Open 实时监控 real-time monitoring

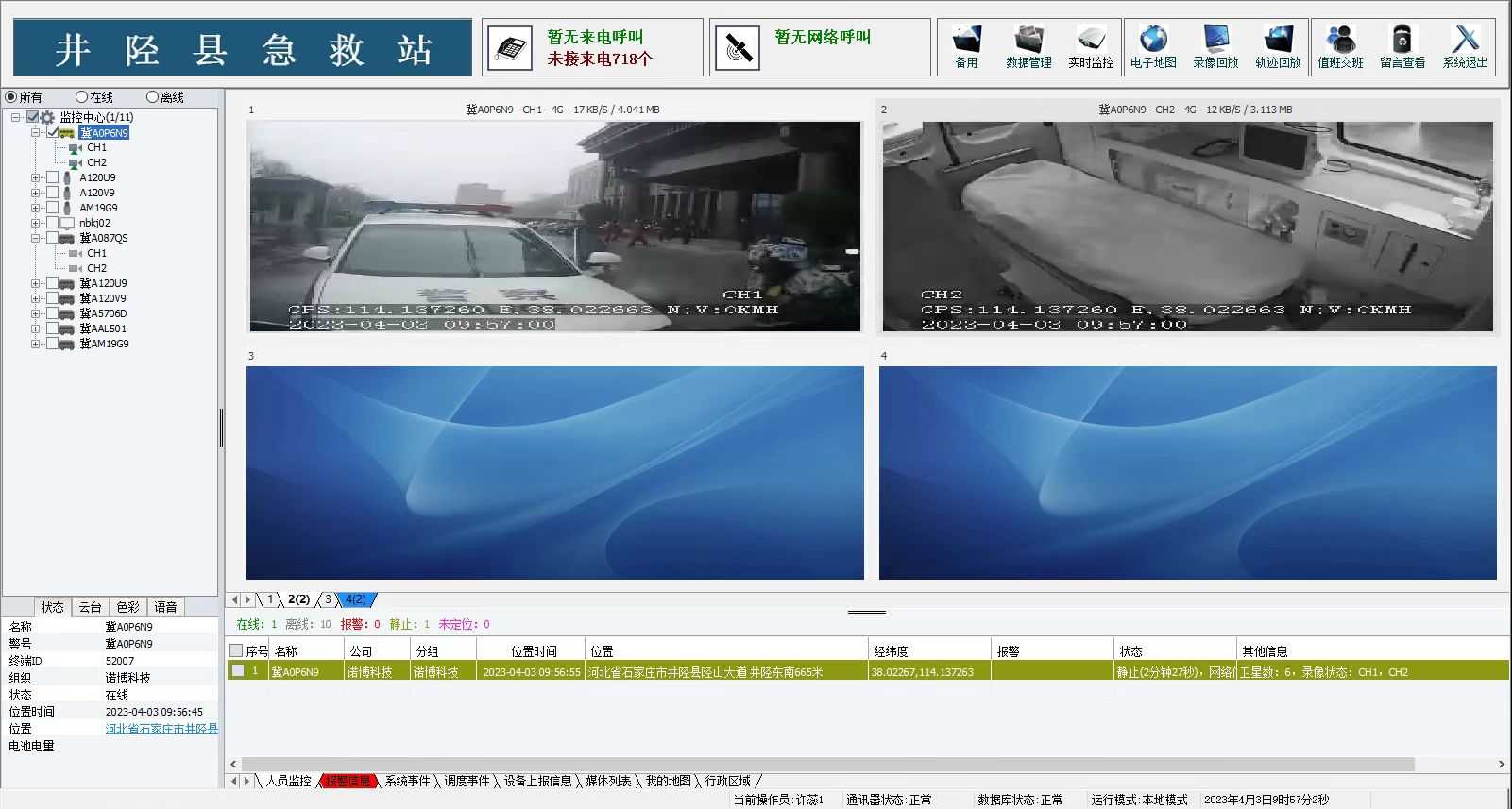(1091, 46)
